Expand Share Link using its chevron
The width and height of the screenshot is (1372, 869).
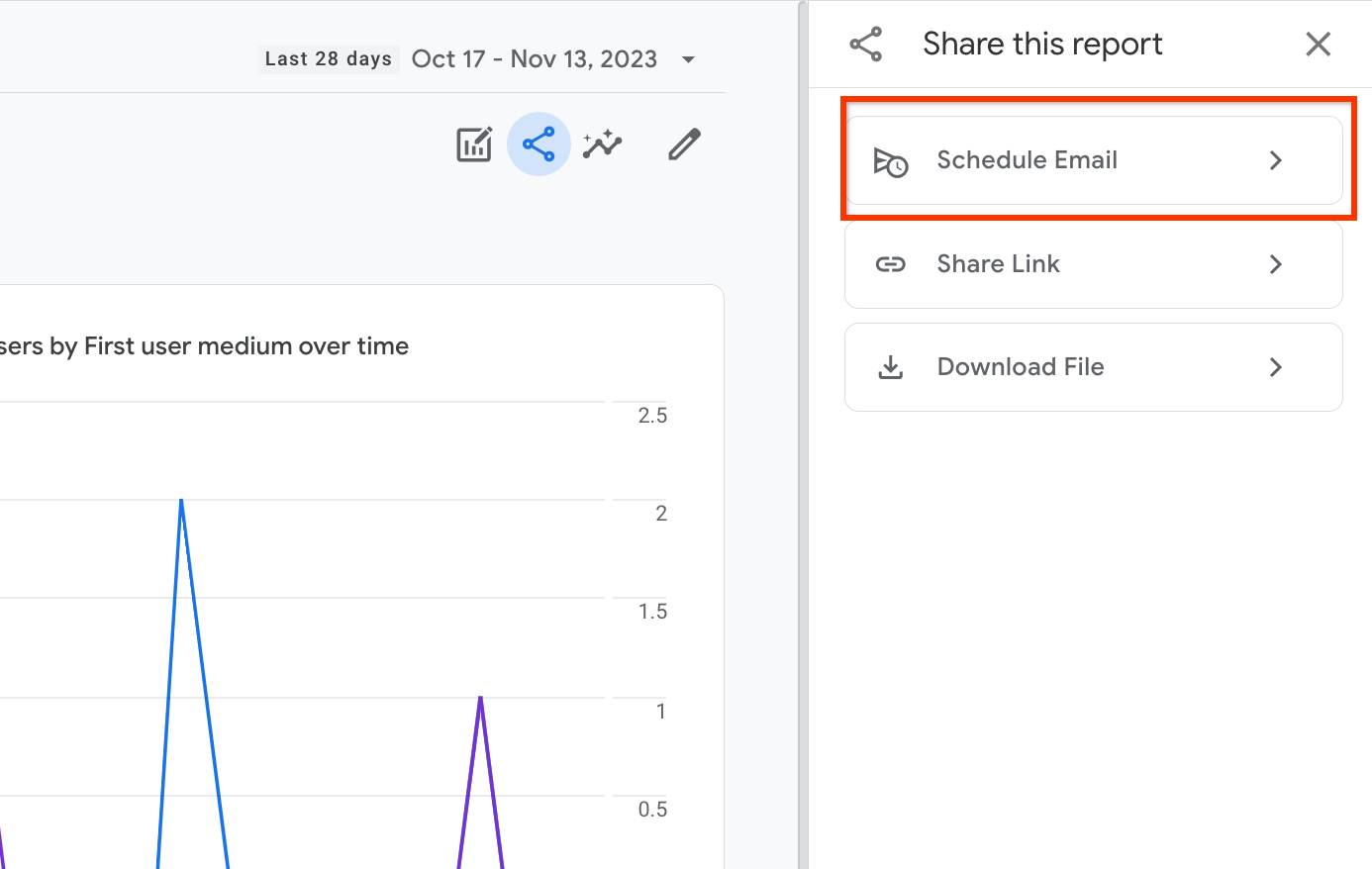pyautogui.click(x=1276, y=264)
